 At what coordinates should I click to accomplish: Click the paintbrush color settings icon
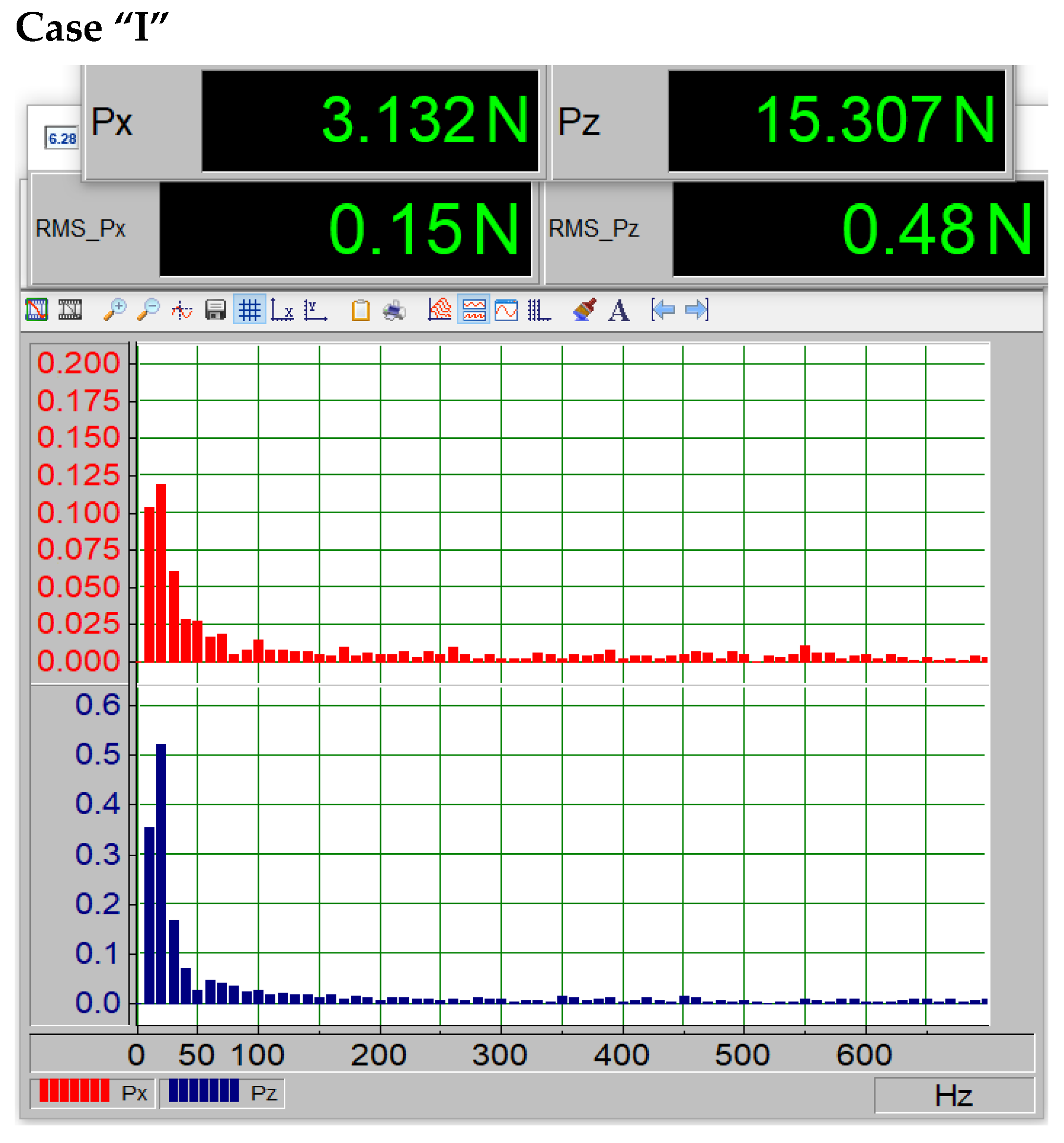(585, 310)
